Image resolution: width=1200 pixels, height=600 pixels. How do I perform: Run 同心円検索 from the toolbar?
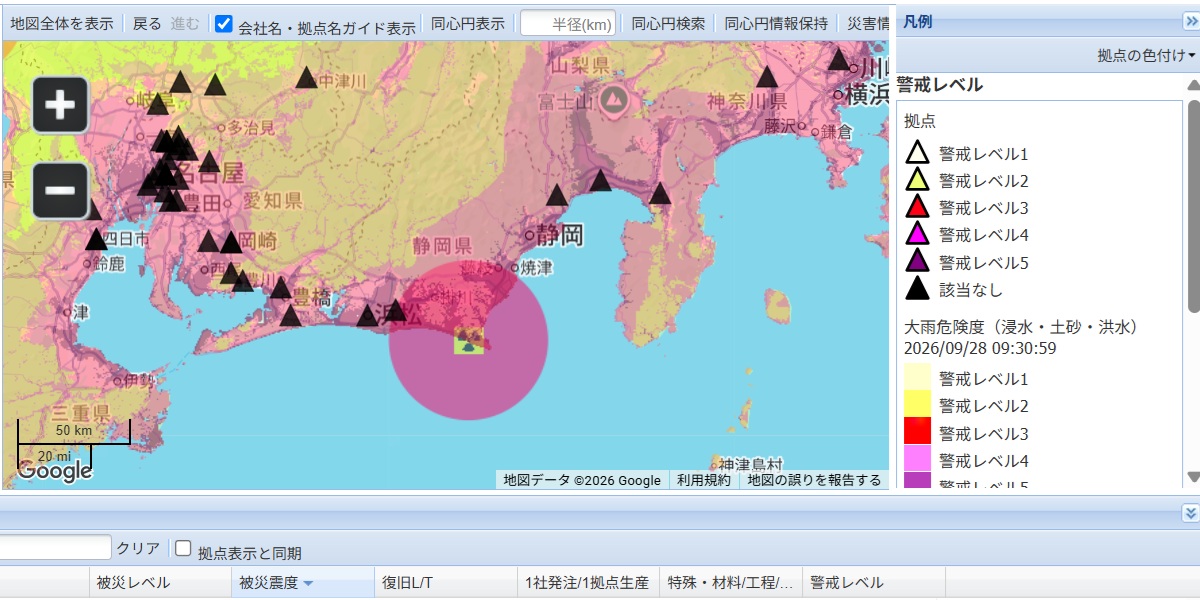(x=668, y=24)
